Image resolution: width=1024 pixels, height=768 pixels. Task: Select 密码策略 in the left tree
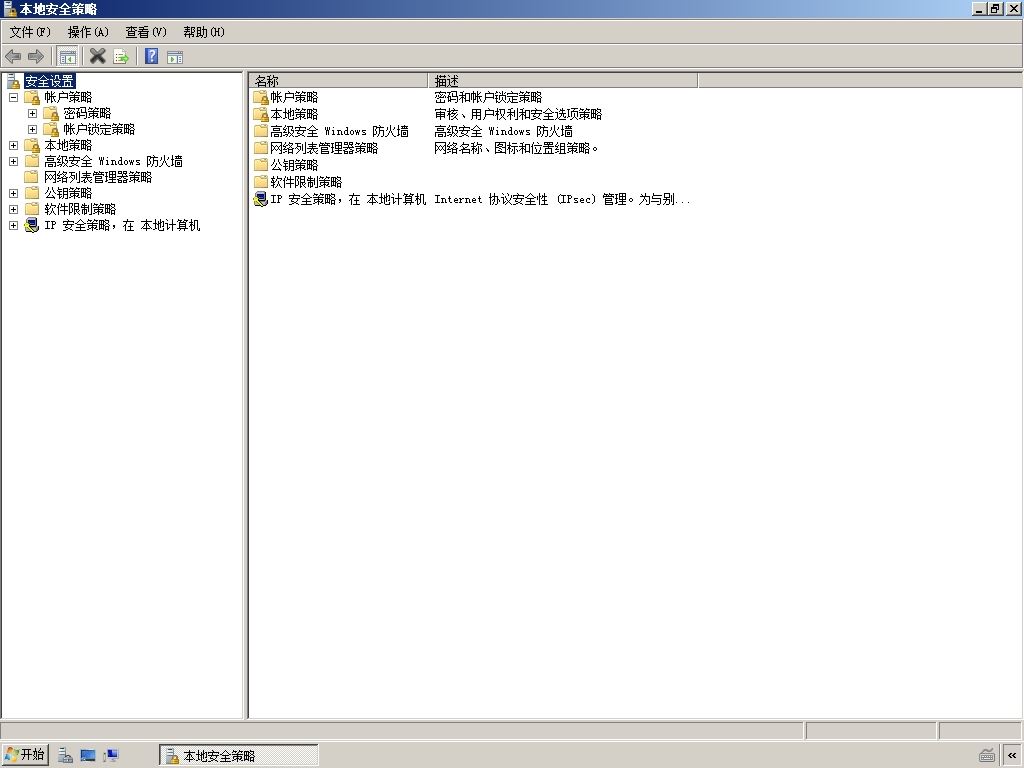(87, 114)
